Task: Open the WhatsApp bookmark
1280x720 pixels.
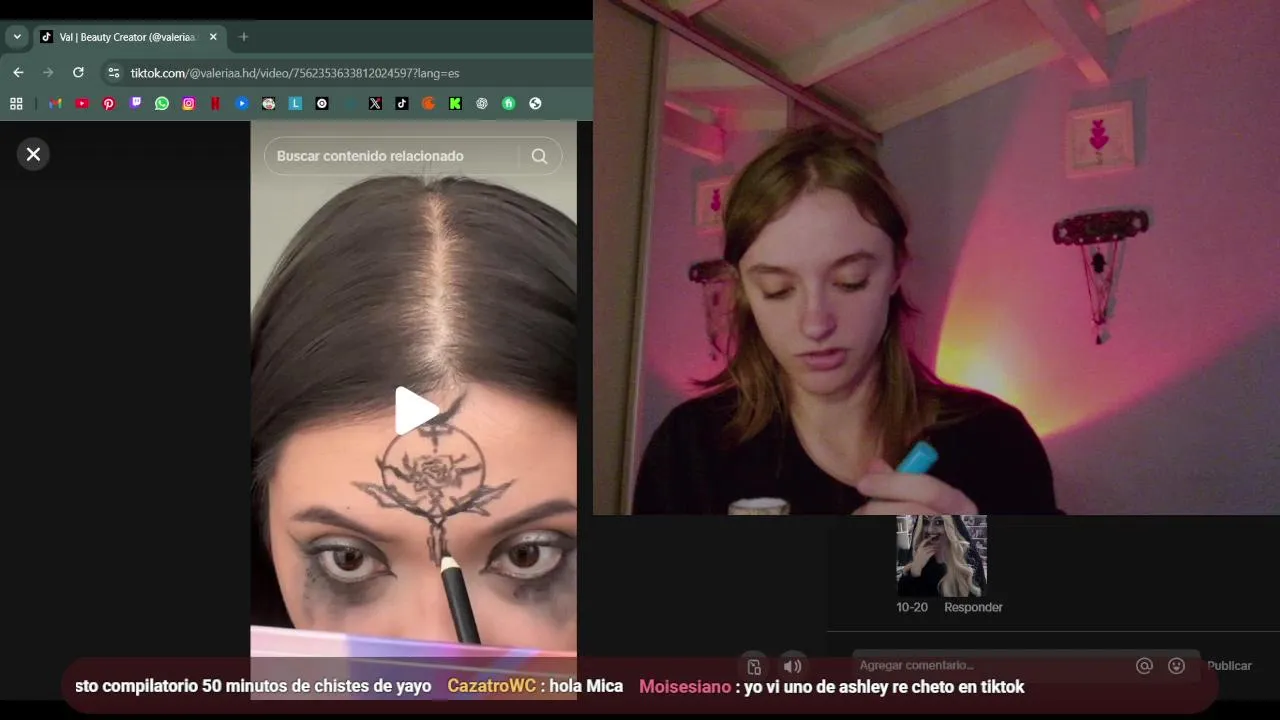Action: [x=162, y=103]
